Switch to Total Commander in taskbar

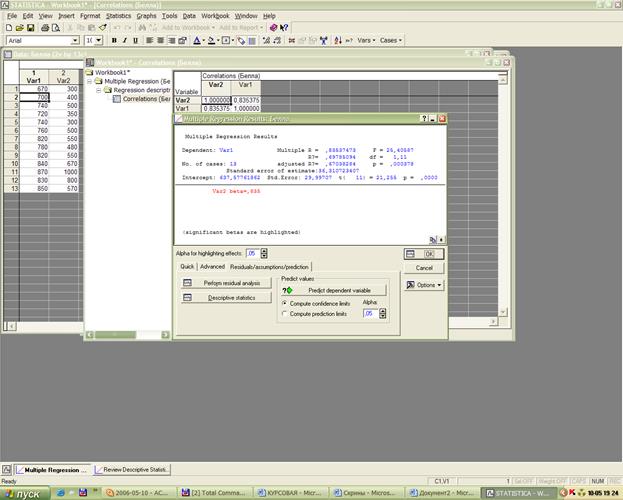214,493
